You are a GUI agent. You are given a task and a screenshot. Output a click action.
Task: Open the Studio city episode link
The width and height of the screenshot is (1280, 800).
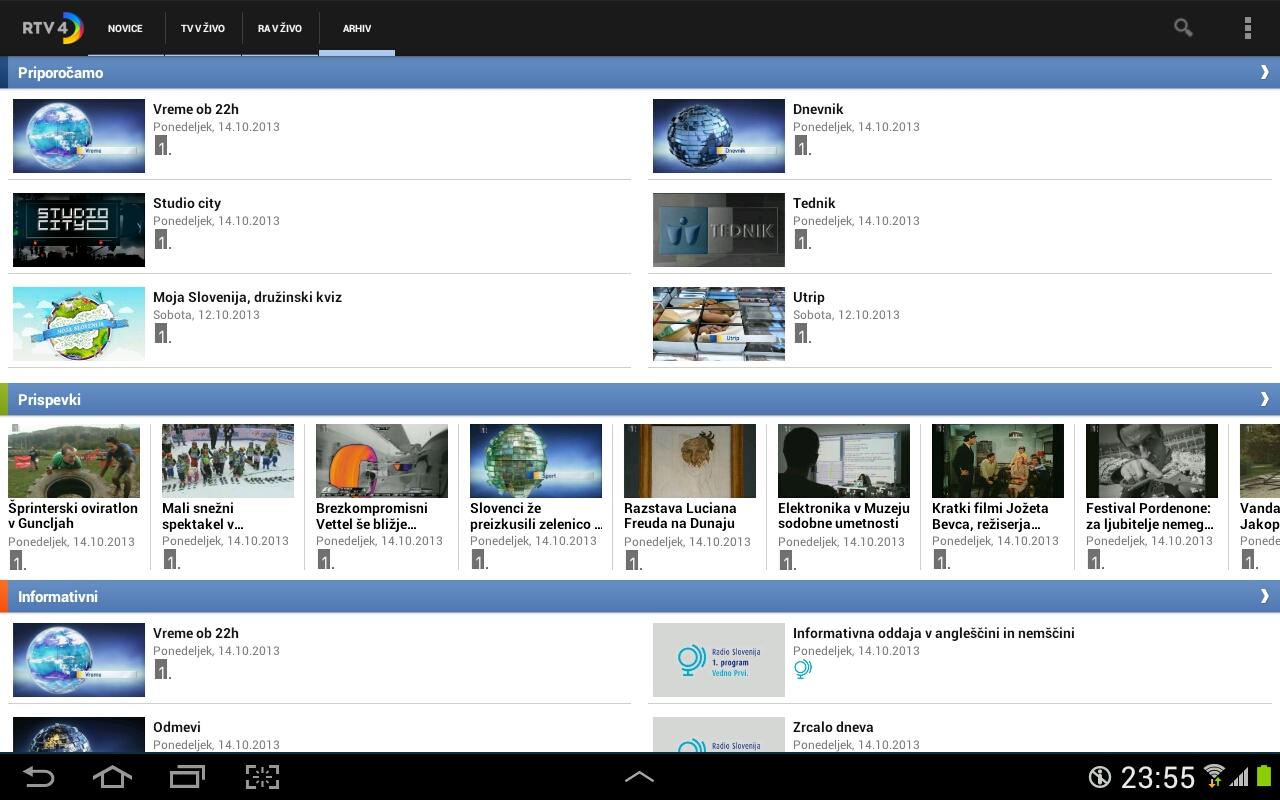point(187,203)
